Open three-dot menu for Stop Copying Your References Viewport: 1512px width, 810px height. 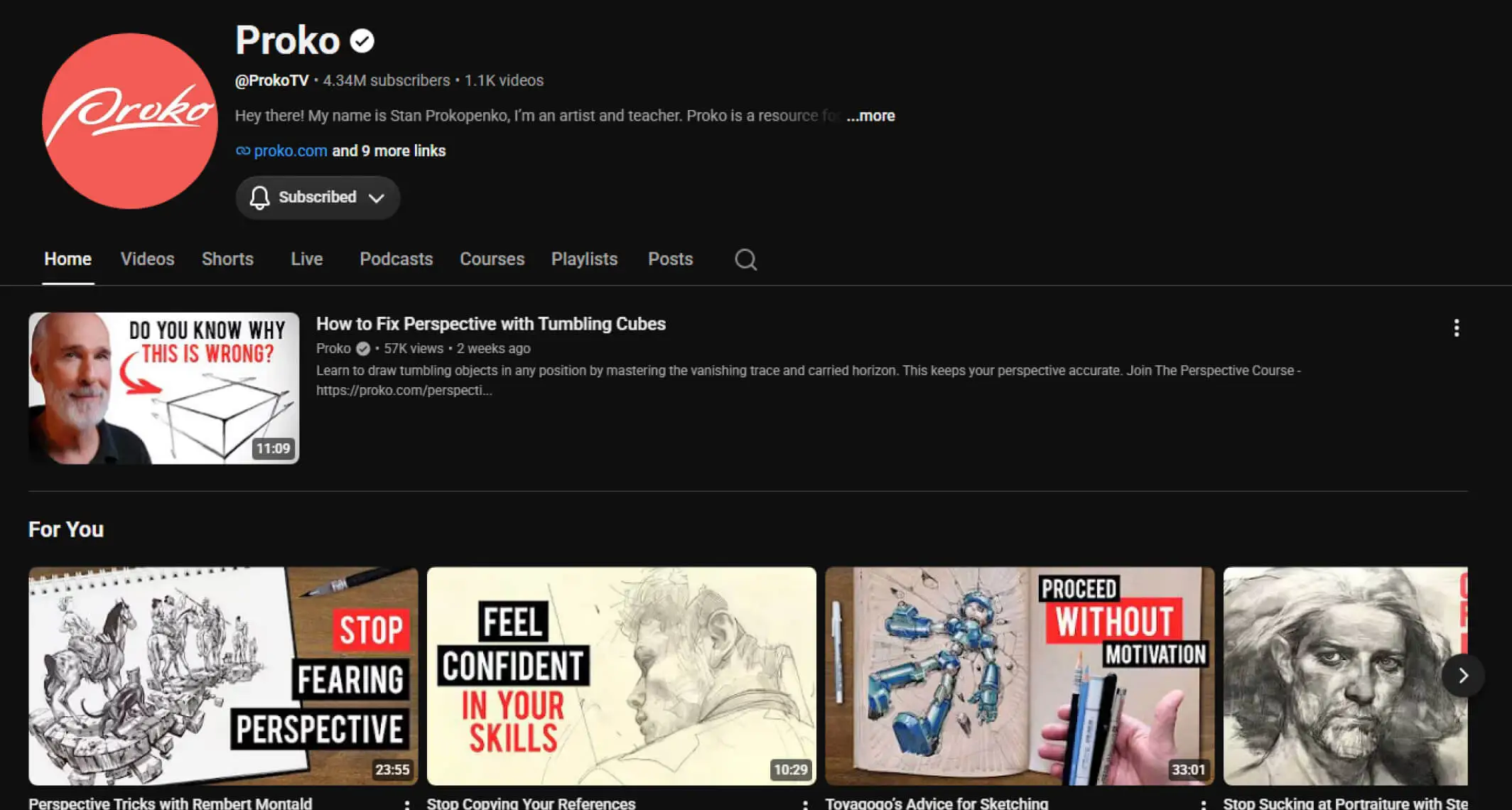point(805,804)
